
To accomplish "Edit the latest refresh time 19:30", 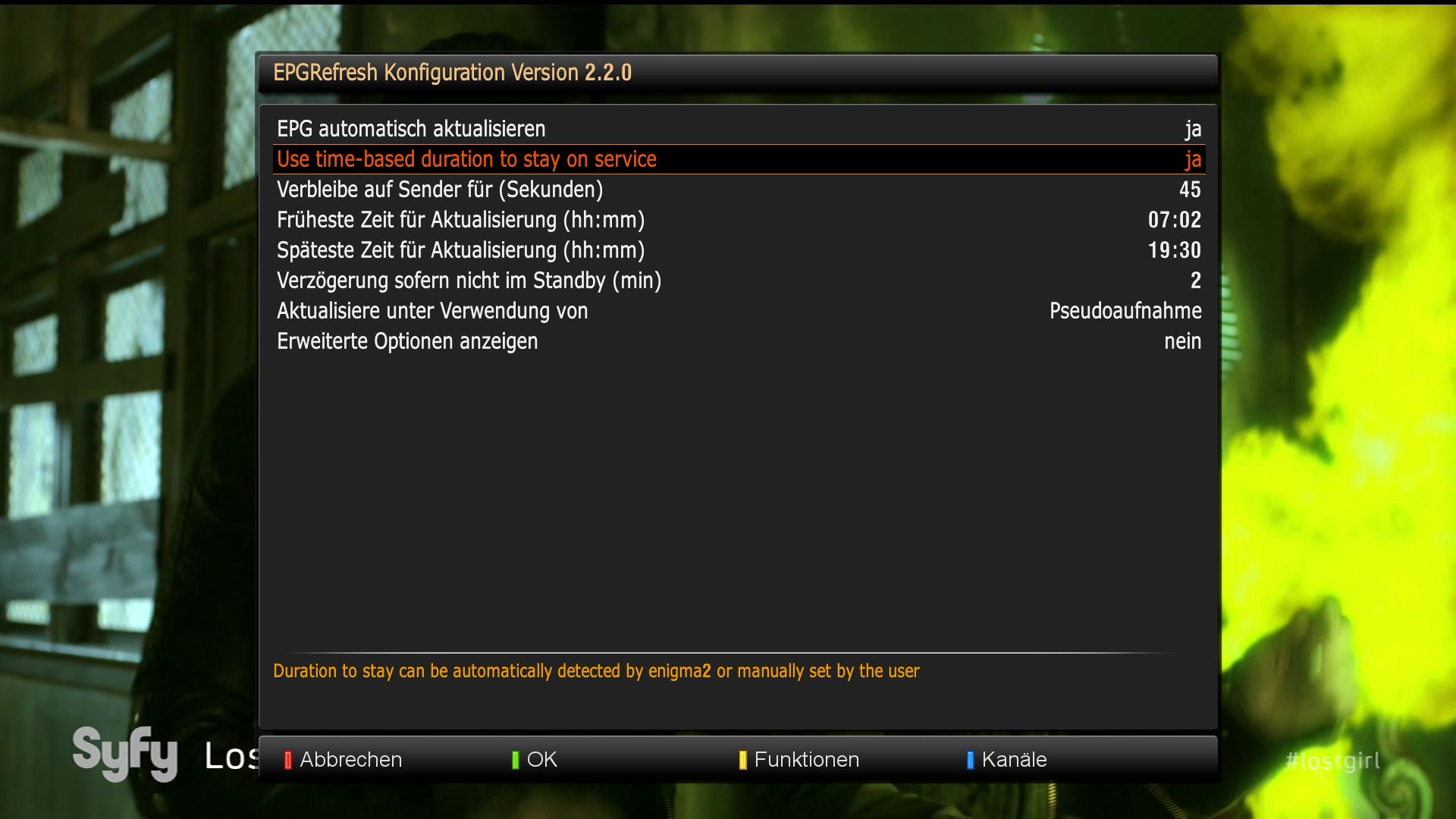I will [1175, 250].
